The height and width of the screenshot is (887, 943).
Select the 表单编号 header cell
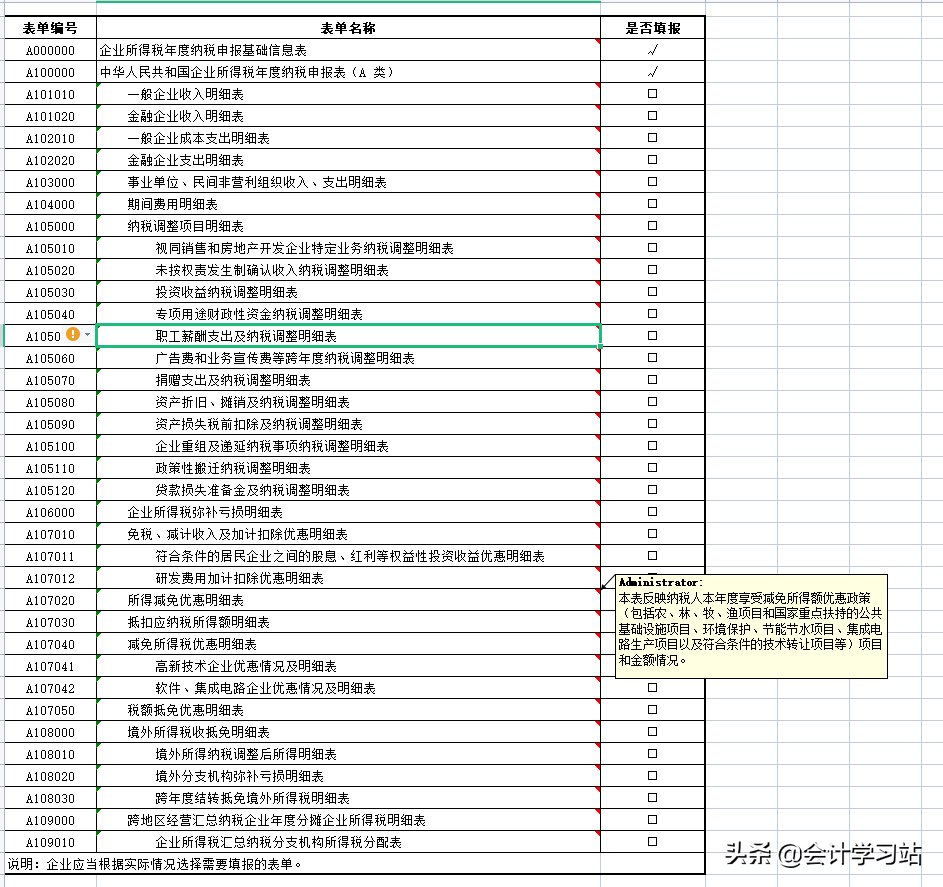tap(48, 28)
